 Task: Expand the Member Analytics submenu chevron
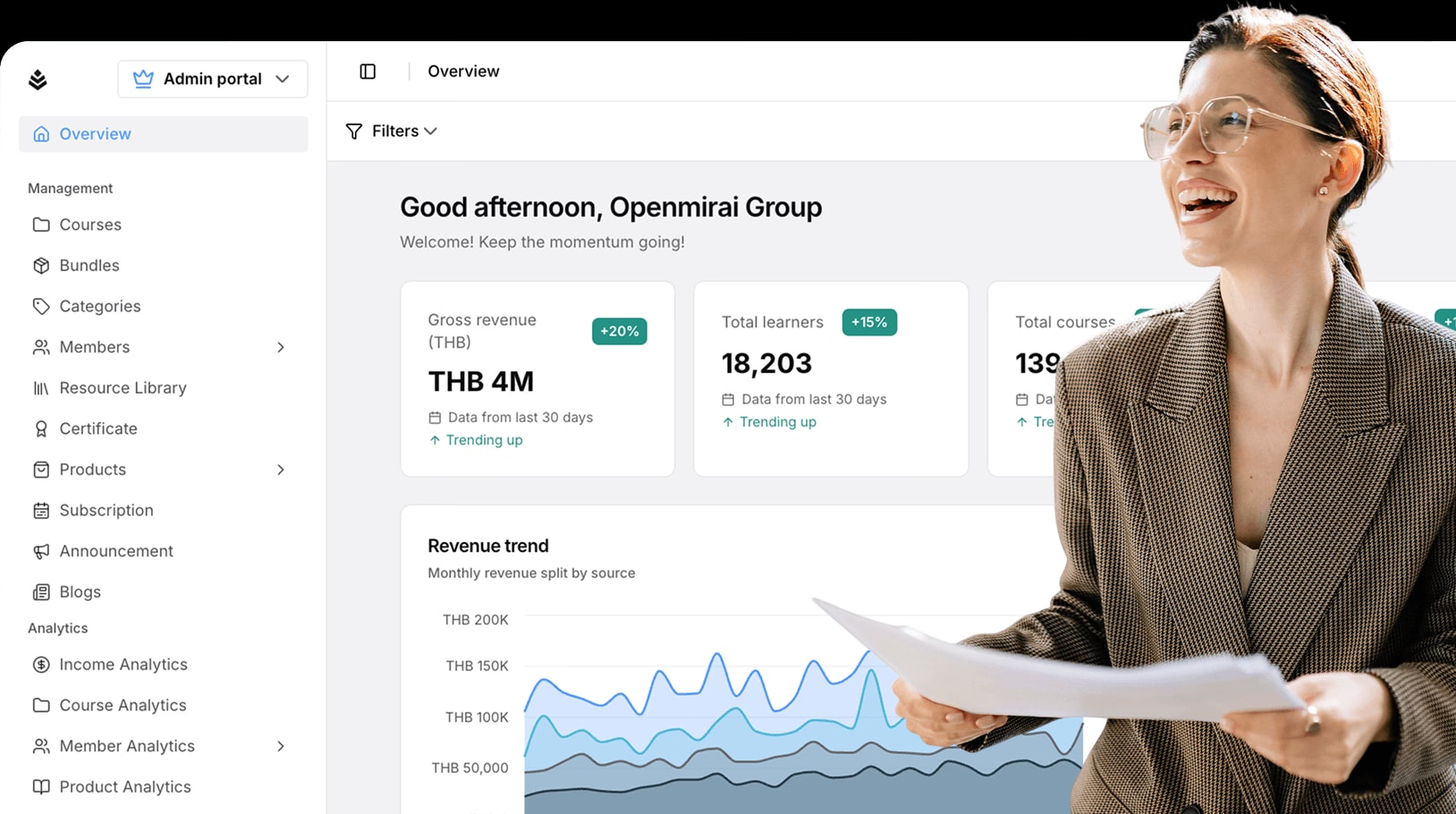pos(281,746)
